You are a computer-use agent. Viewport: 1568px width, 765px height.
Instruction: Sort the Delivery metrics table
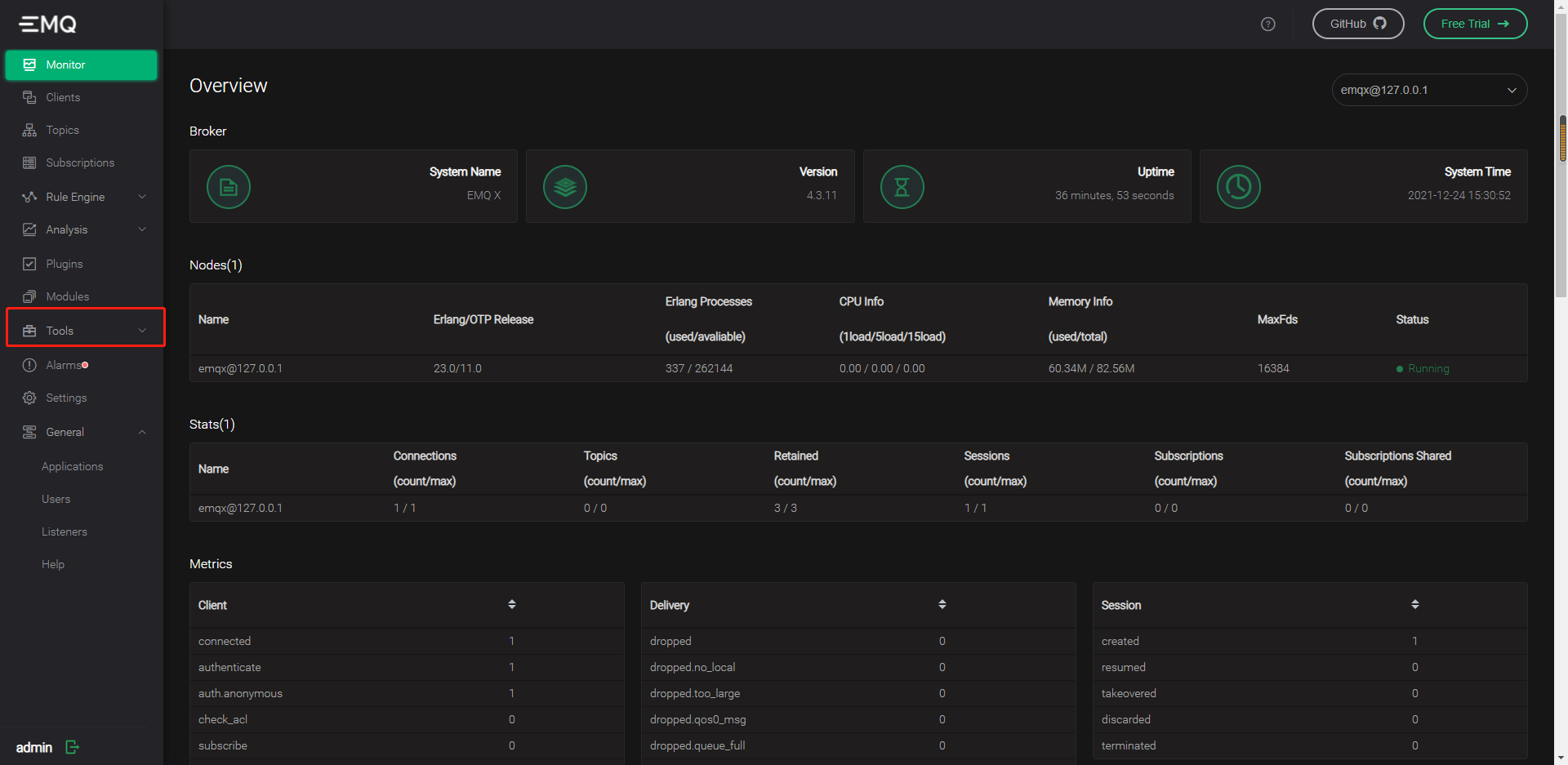942,604
